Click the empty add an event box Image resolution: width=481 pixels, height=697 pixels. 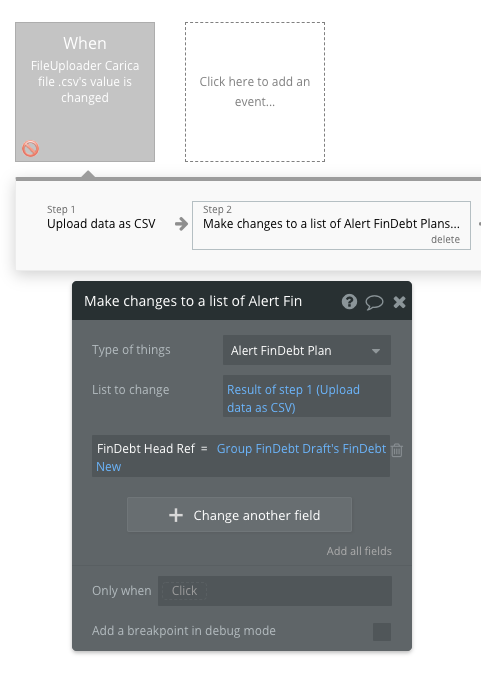255,92
